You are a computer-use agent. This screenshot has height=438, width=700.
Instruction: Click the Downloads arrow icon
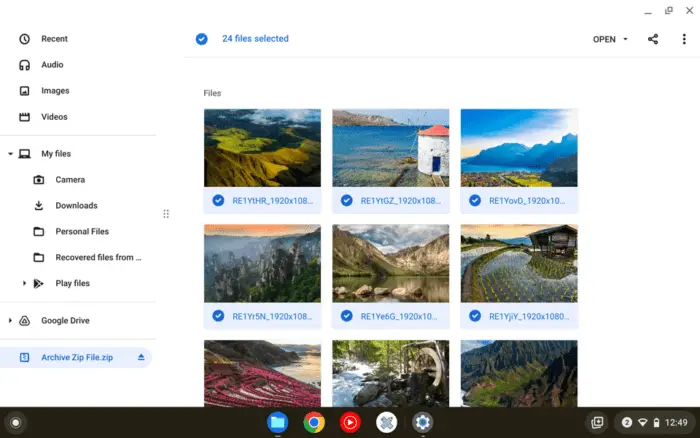click(39, 206)
